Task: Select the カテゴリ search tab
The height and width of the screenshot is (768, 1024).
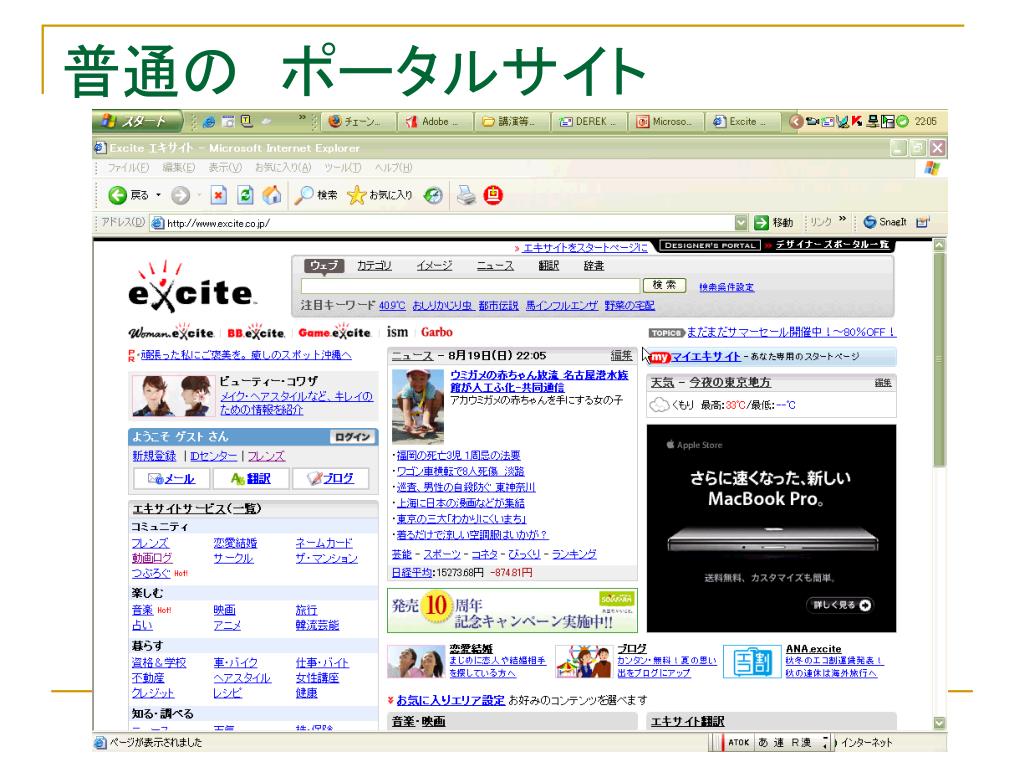Action: (x=374, y=266)
